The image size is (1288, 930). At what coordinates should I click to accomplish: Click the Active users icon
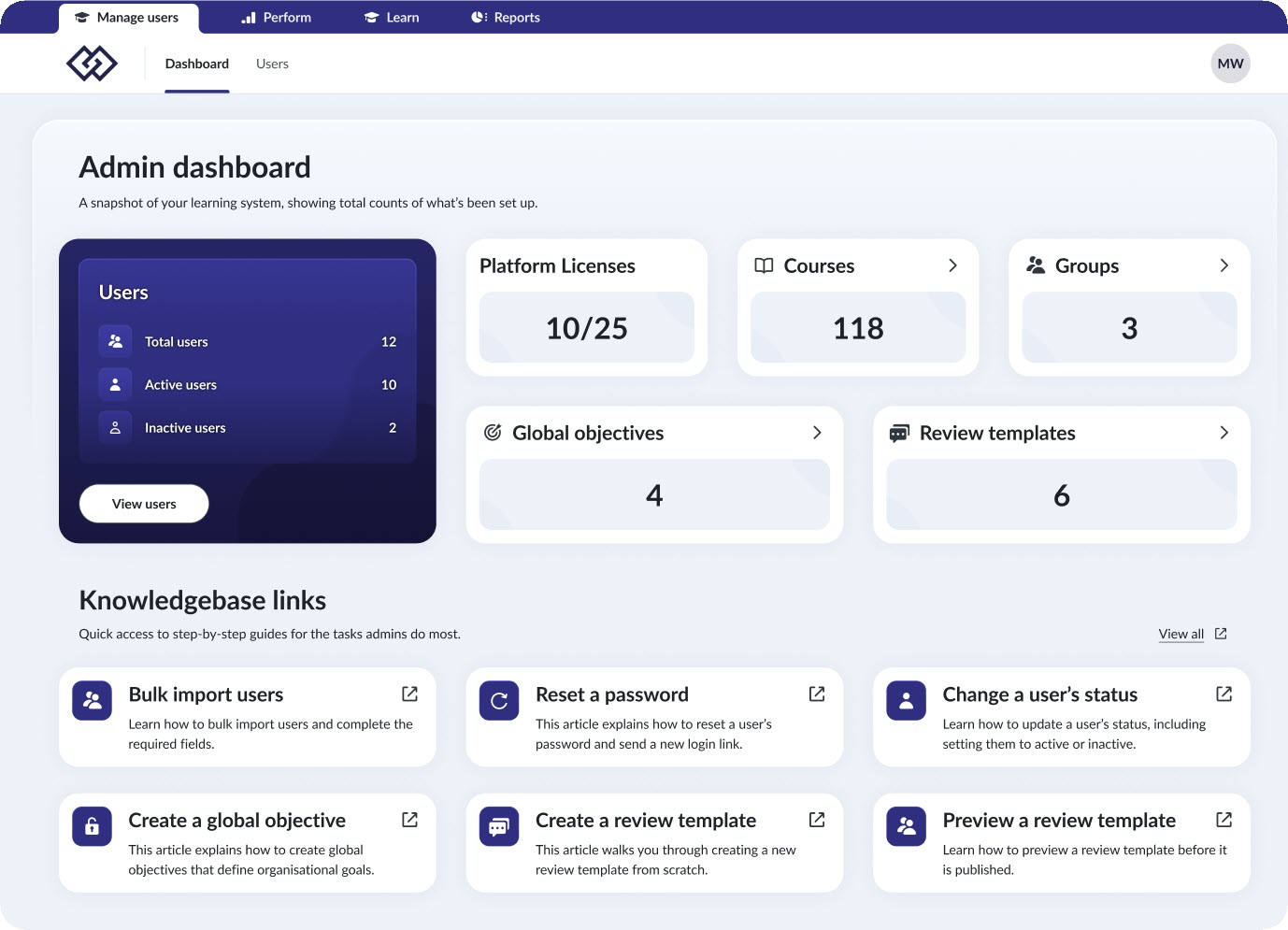[115, 384]
